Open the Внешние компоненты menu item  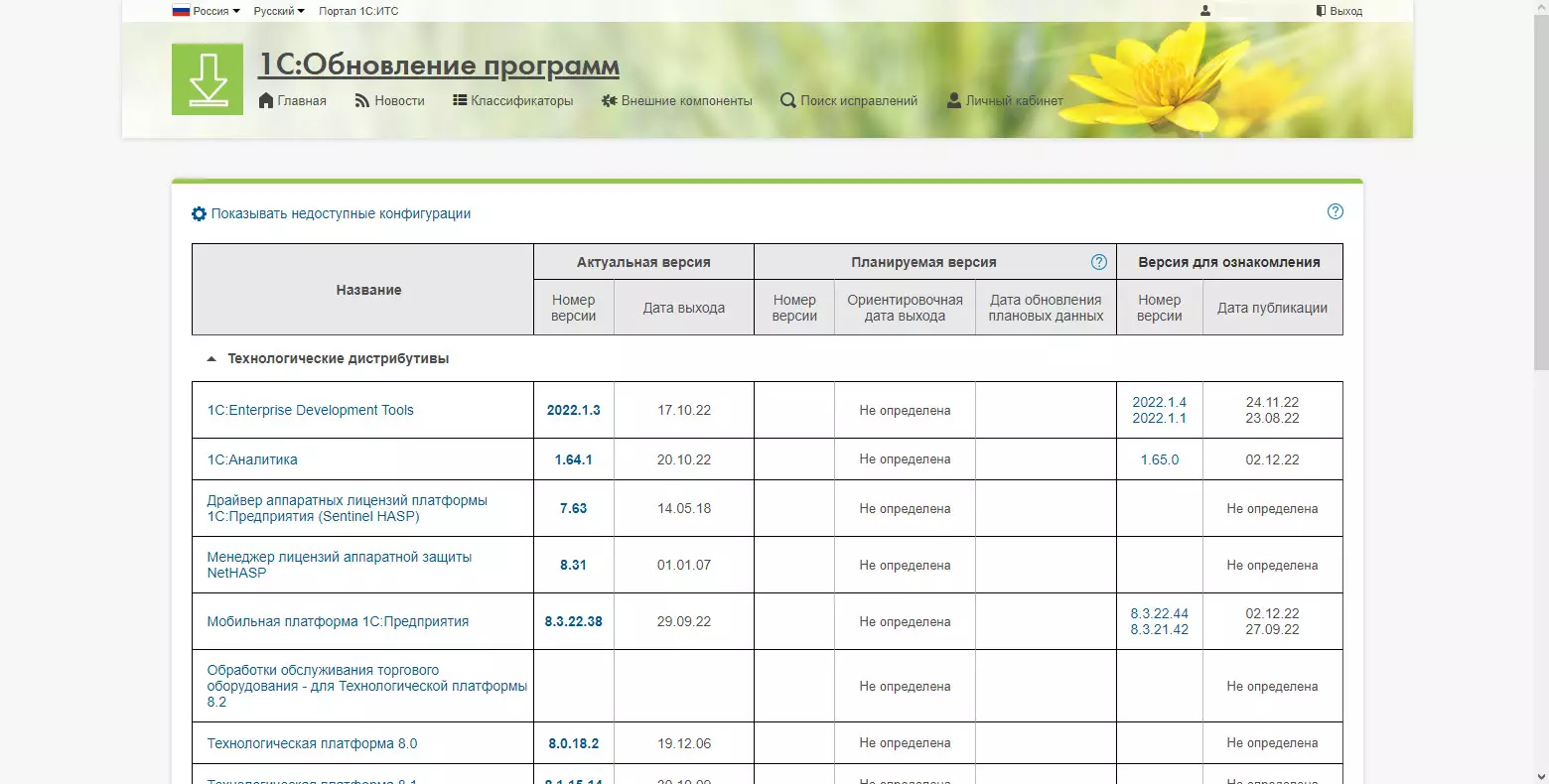coord(677,100)
